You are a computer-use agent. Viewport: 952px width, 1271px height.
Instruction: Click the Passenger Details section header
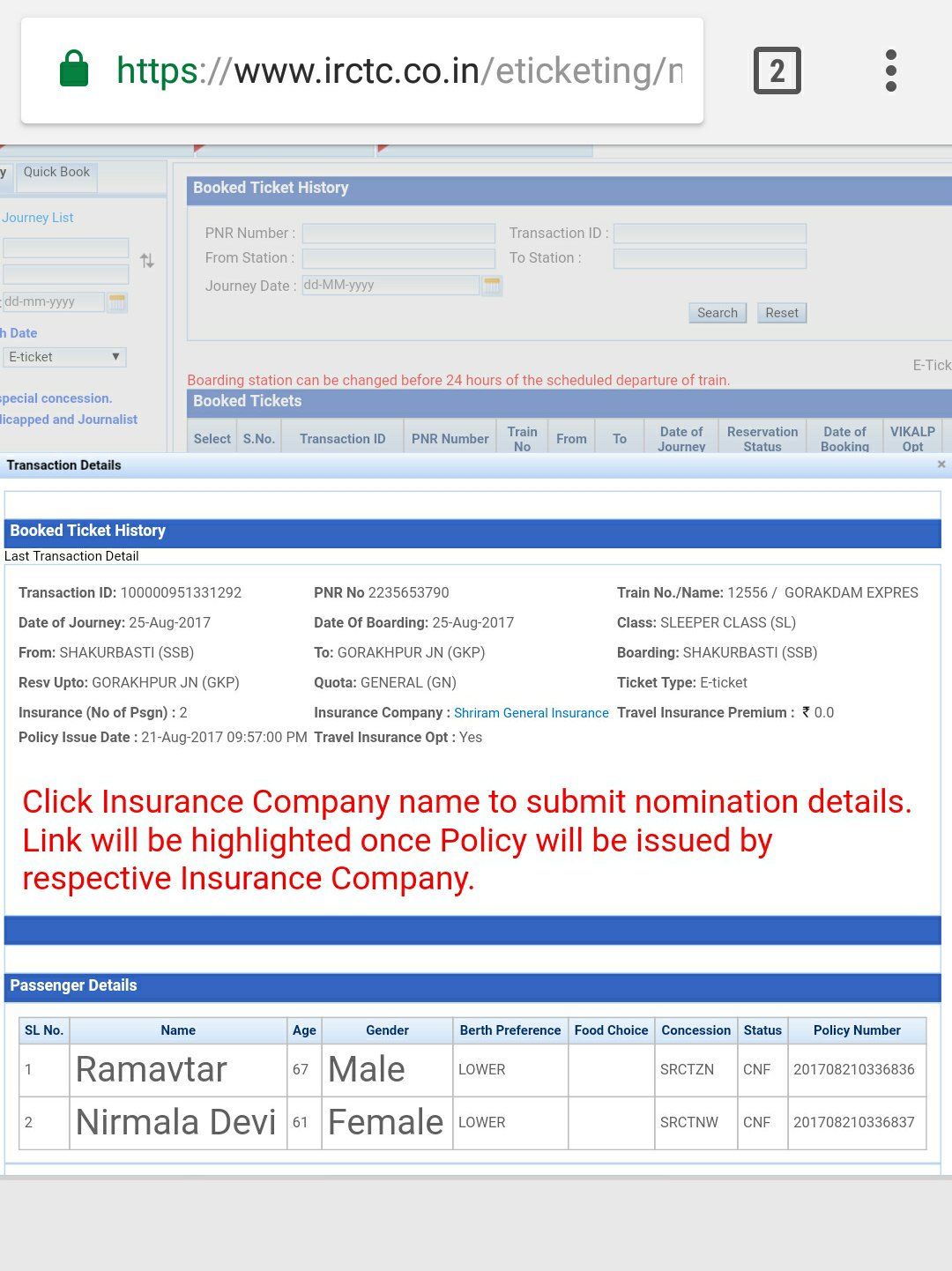pos(472,986)
